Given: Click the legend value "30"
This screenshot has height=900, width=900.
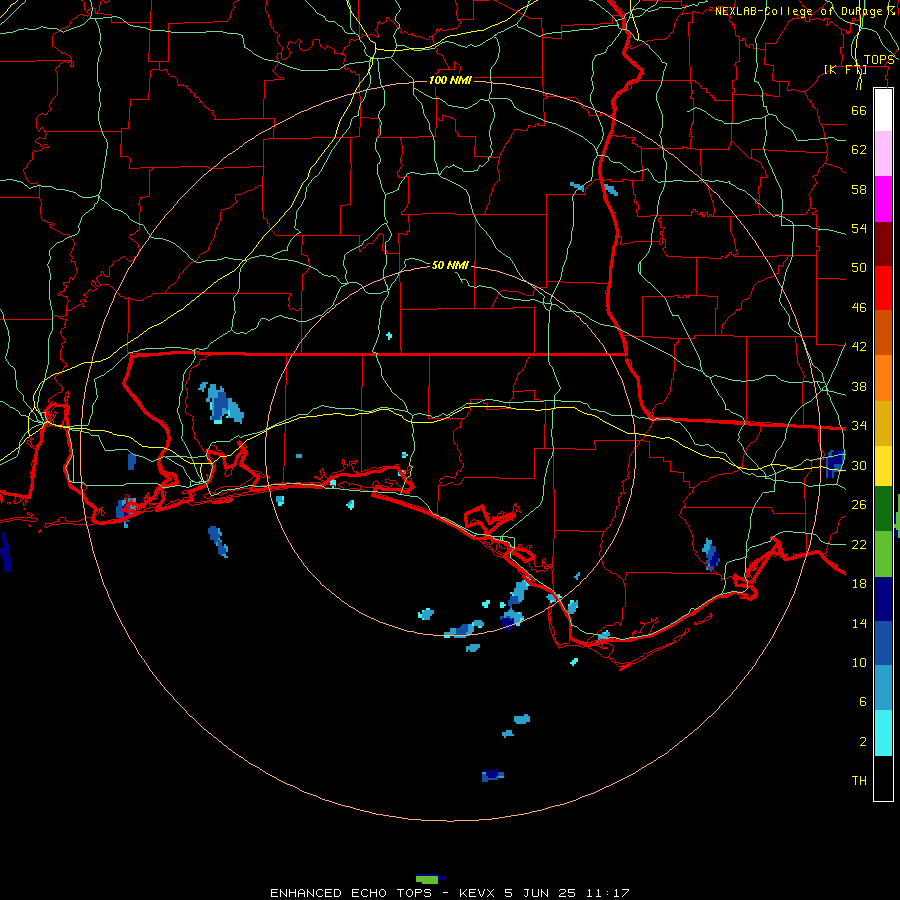Looking at the screenshot, I should pyautogui.click(x=859, y=465).
